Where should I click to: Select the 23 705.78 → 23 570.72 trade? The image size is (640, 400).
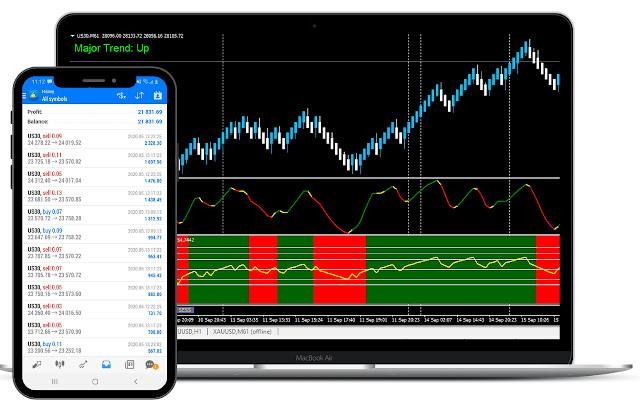coord(94,271)
